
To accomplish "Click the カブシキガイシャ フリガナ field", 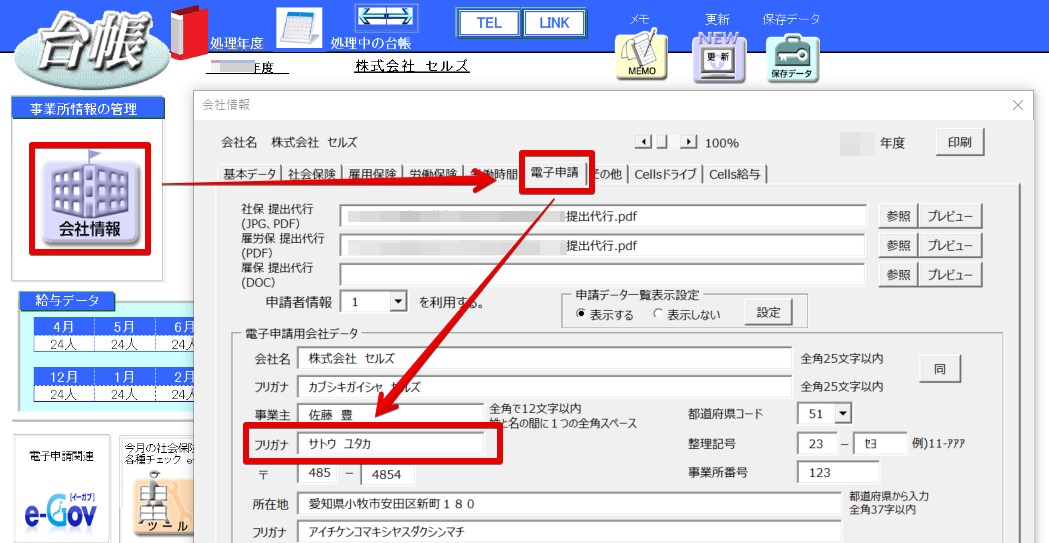I will point(545,387).
